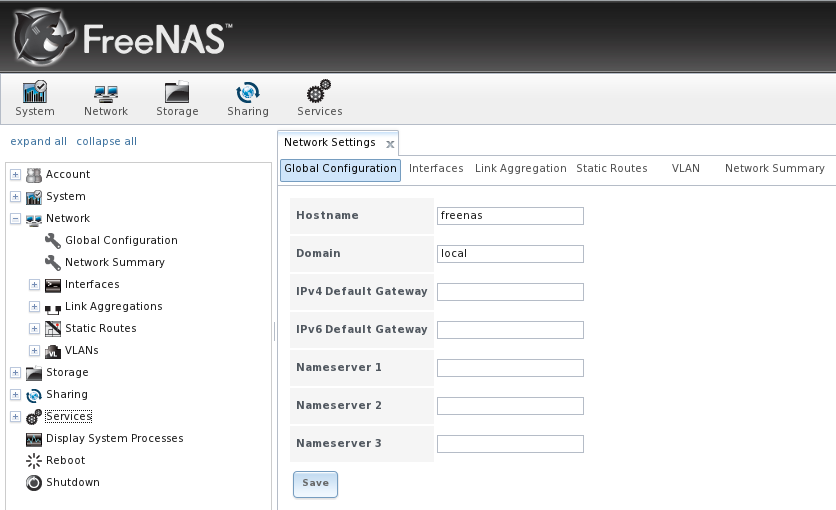Viewport: 836px width, 510px height.
Task: Click the Nameserver 2 field
Action: coord(510,406)
